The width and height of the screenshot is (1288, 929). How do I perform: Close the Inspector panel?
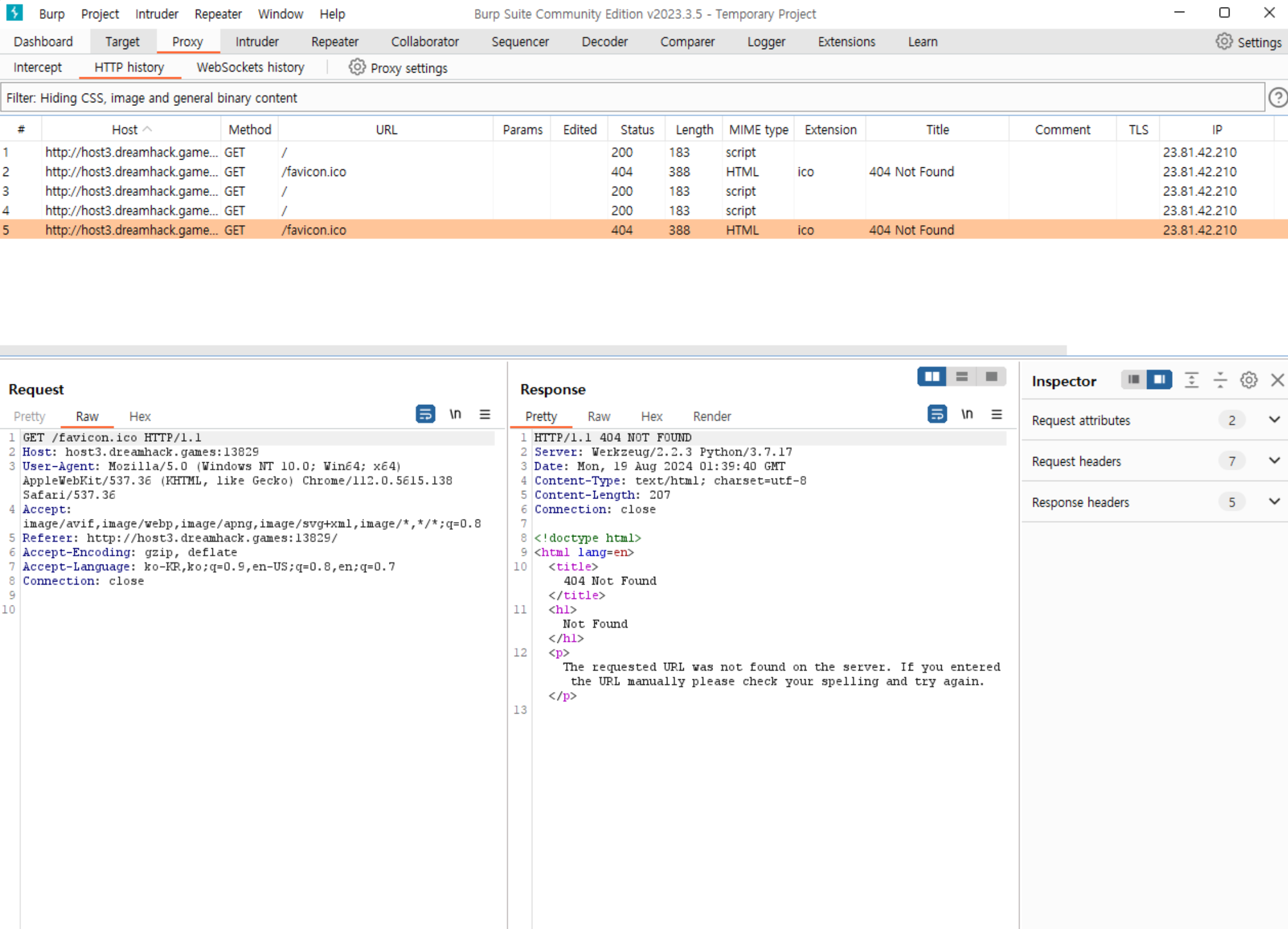[1277, 380]
